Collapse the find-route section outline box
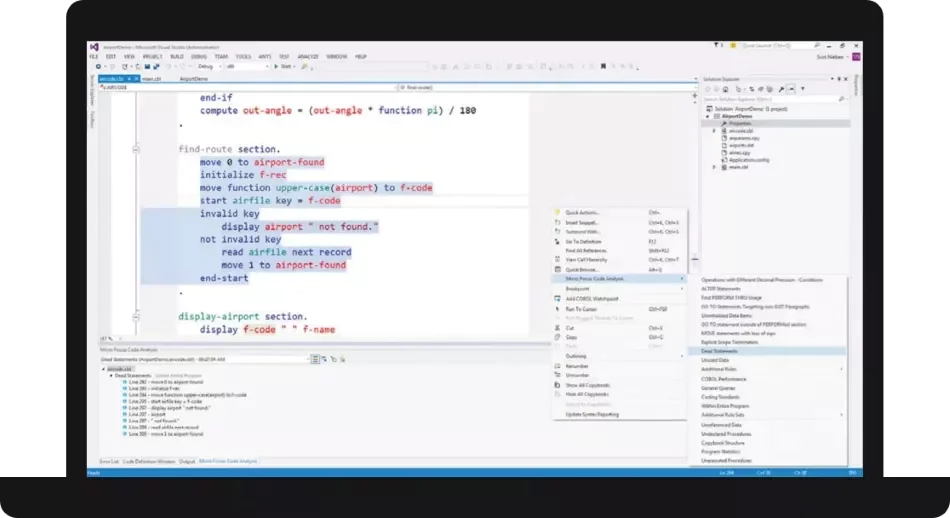950x518 pixels. pyautogui.click(x=136, y=149)
